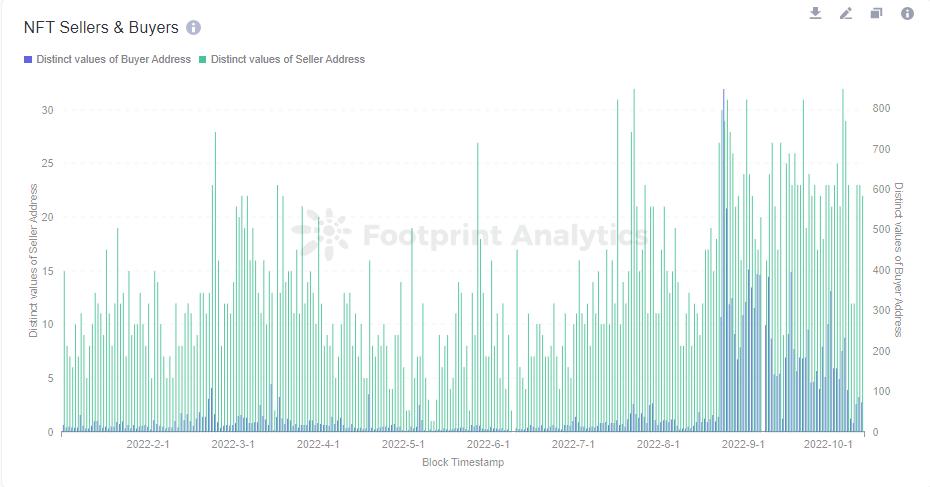Click the purple Buyer Address legend swatch
Image resolution: width=930 pixels, height=487 pixels.
pyautogui.click(x=28, y=59)
